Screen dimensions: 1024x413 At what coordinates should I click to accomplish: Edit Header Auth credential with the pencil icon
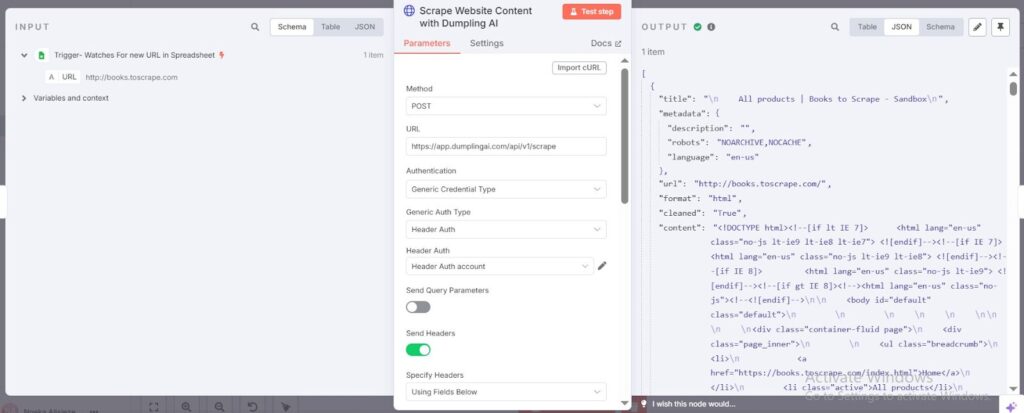tap(602, 266)
